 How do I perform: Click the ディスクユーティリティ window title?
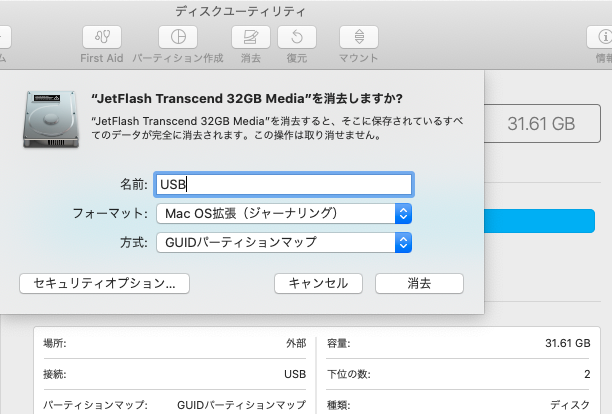(x=240, y=11)
